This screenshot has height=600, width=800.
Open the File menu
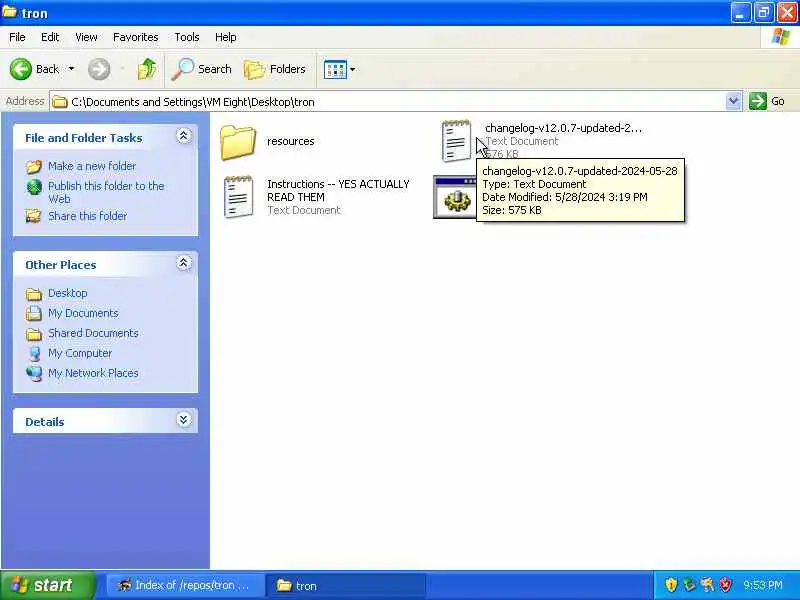tap(17, 37)
